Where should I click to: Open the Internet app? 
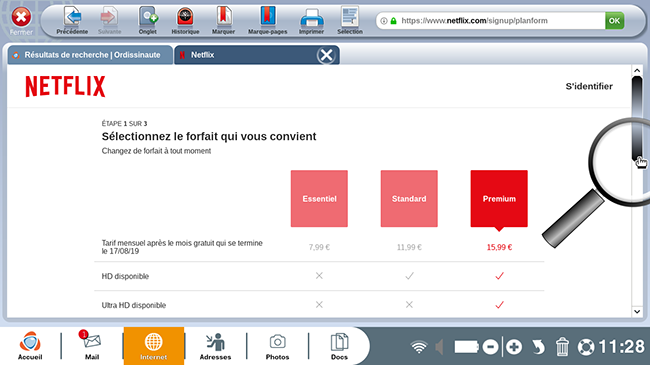tap(153, 346)
